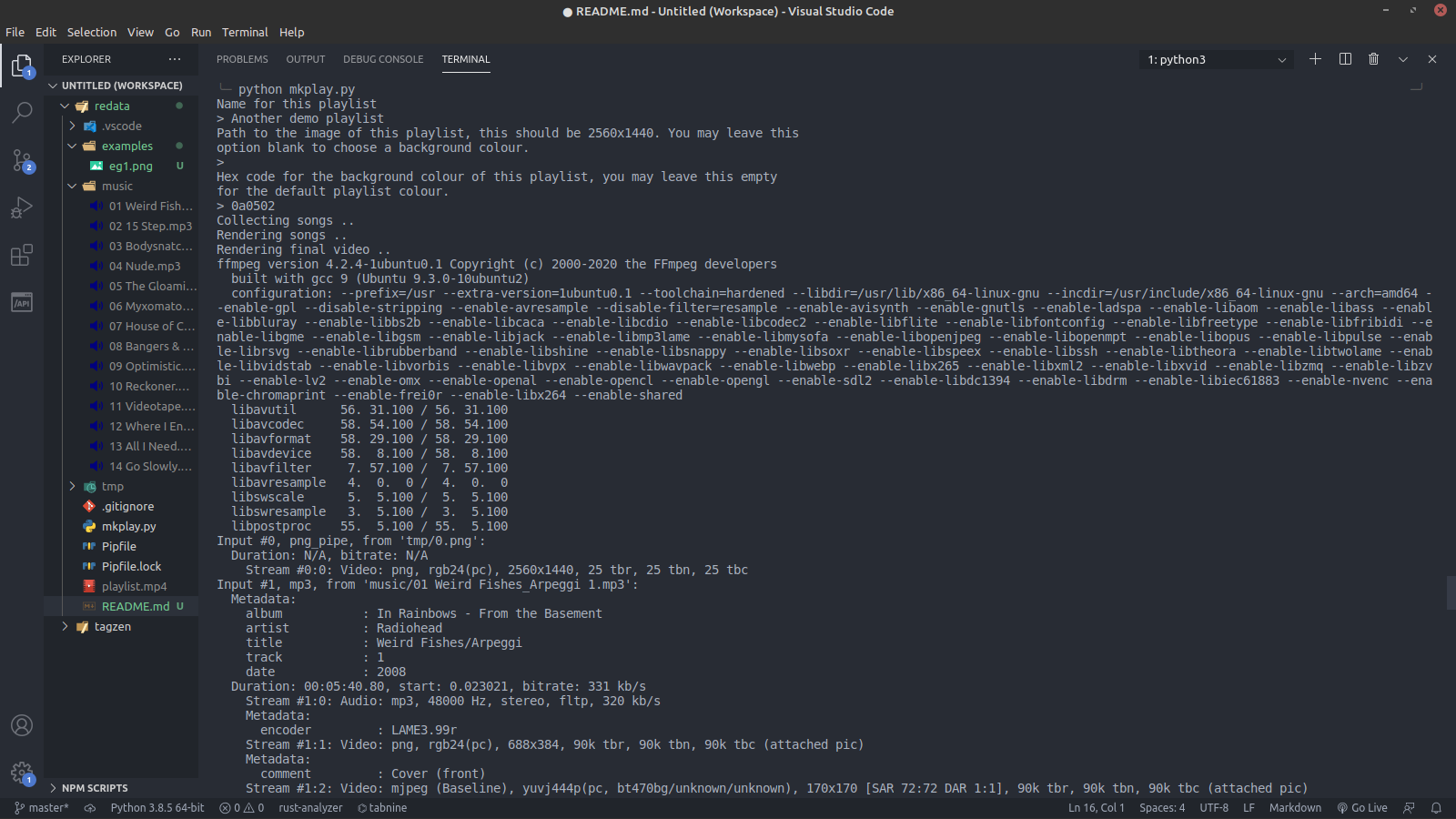
Task: Click LF end of line selector
Action: [1249, 808]
